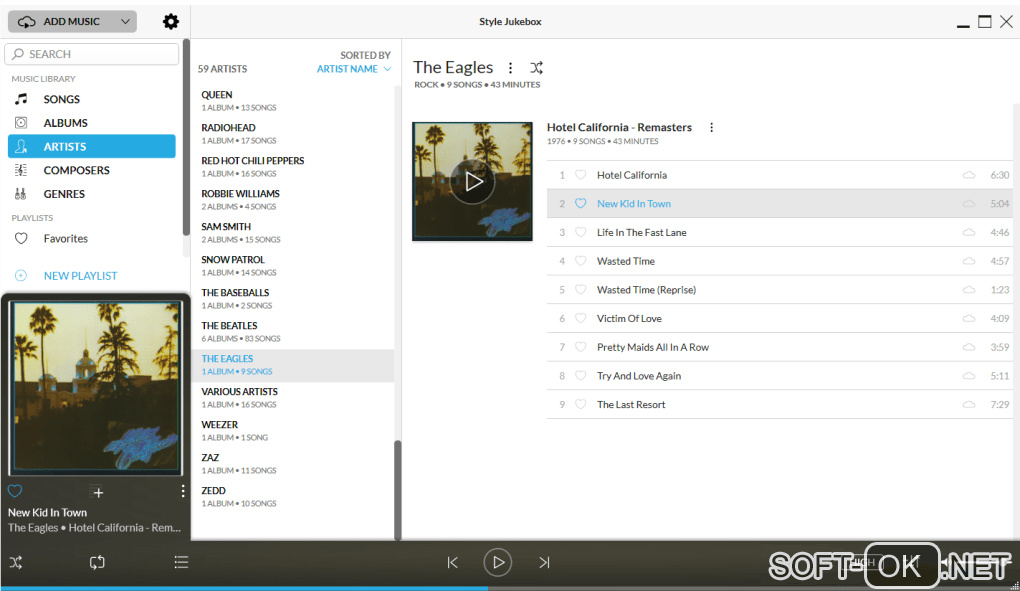Open Composers in the music library

[92, 170]
